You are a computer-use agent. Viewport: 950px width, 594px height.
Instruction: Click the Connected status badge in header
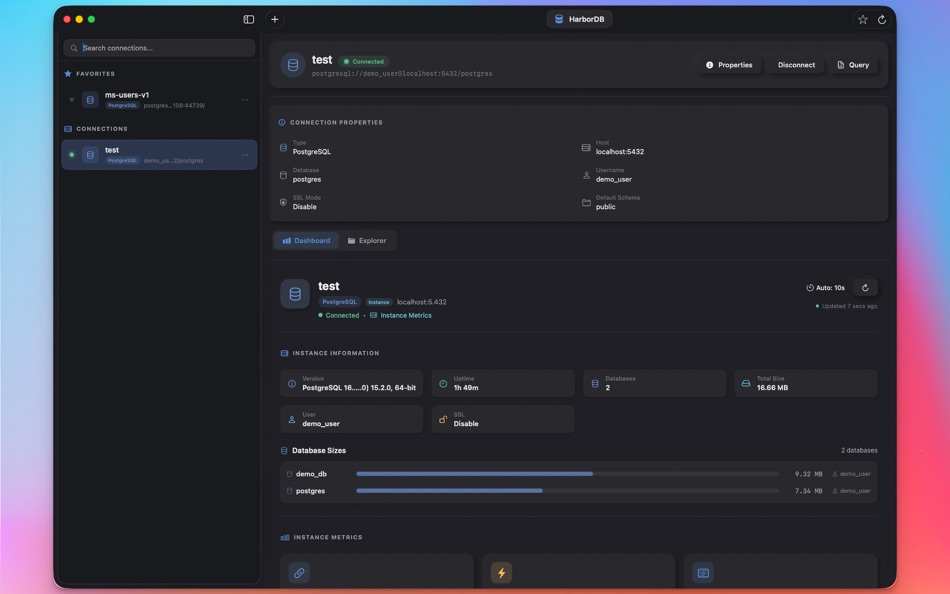[x=364, y=61]
